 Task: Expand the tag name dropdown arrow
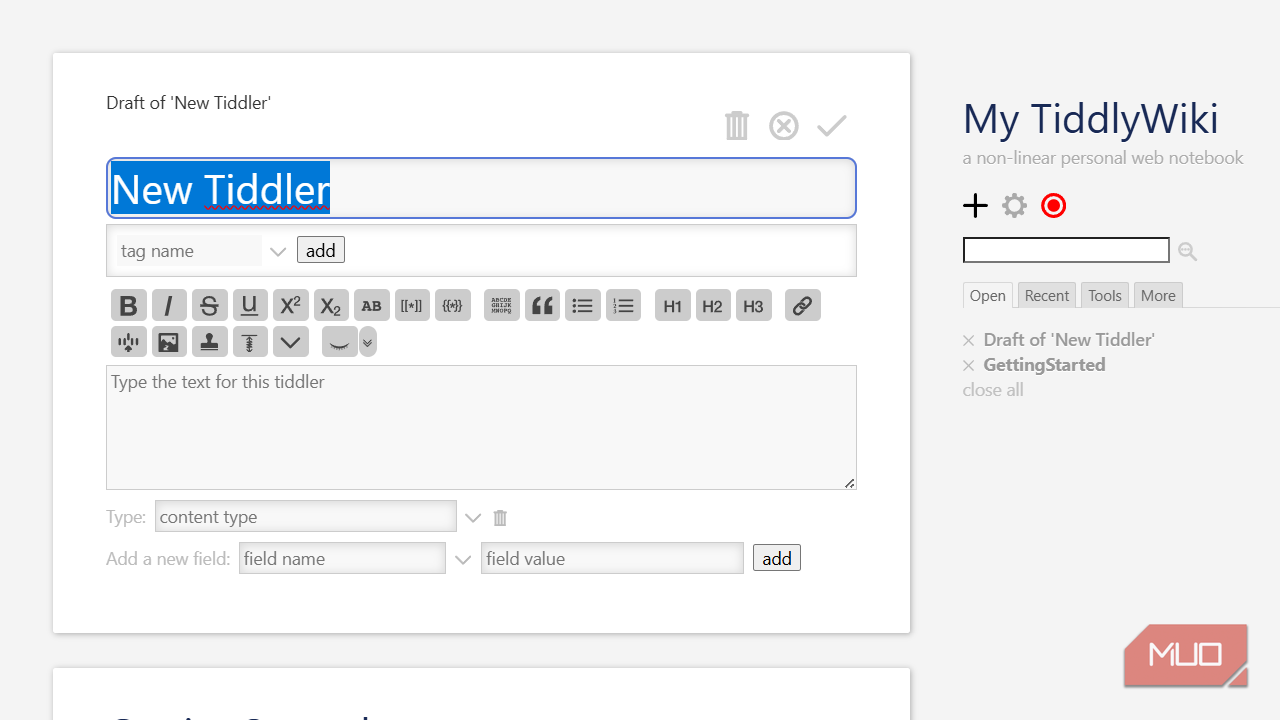coord(278,251)
